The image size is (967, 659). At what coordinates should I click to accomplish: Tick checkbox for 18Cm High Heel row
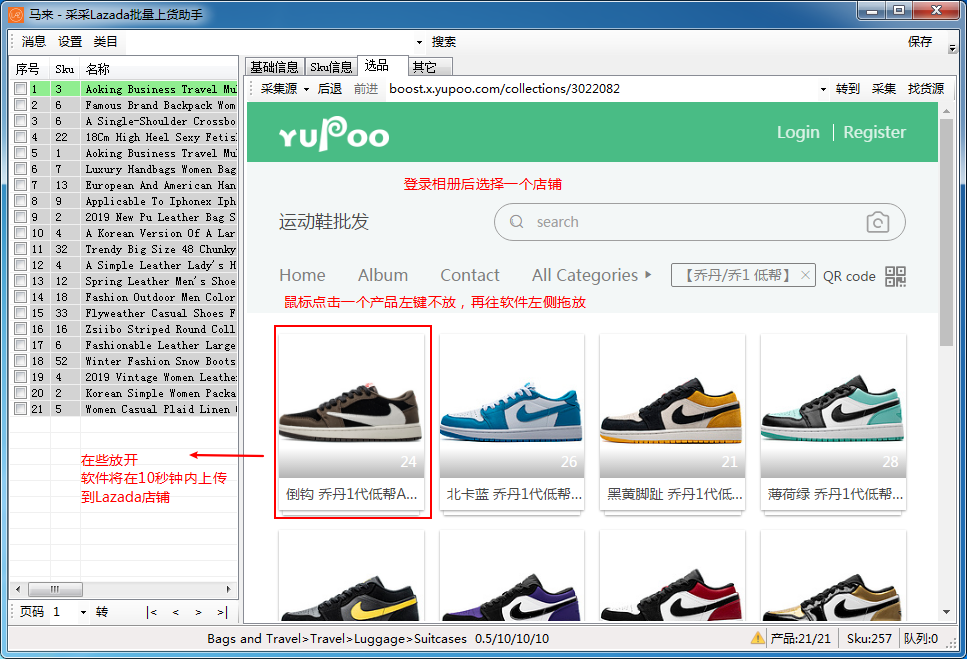[20, 137]
